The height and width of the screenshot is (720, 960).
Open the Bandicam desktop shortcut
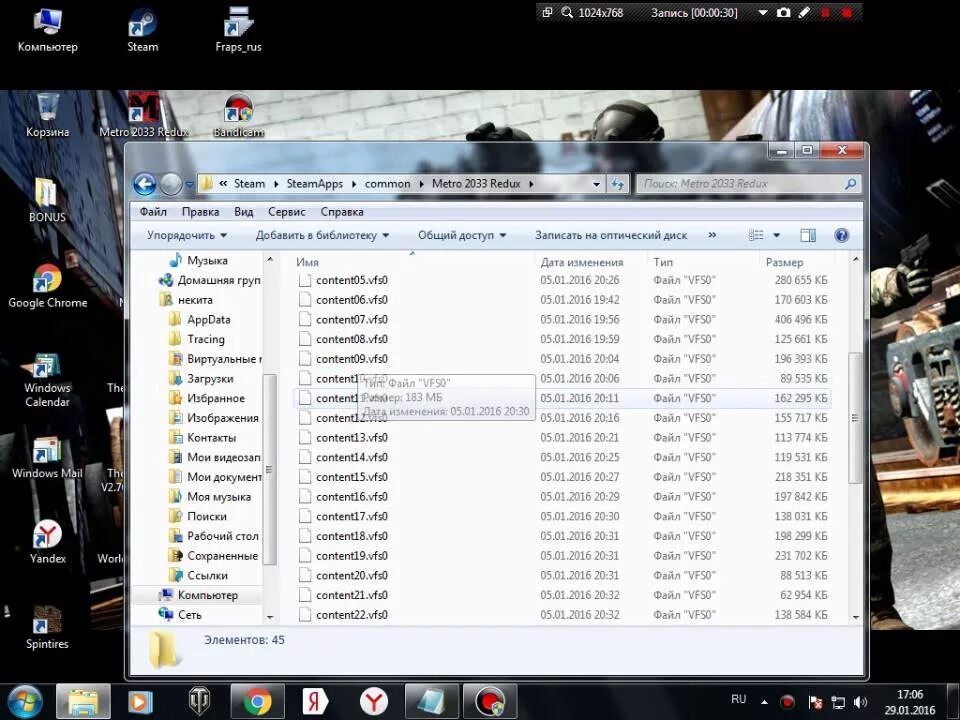tap(238, 114)
